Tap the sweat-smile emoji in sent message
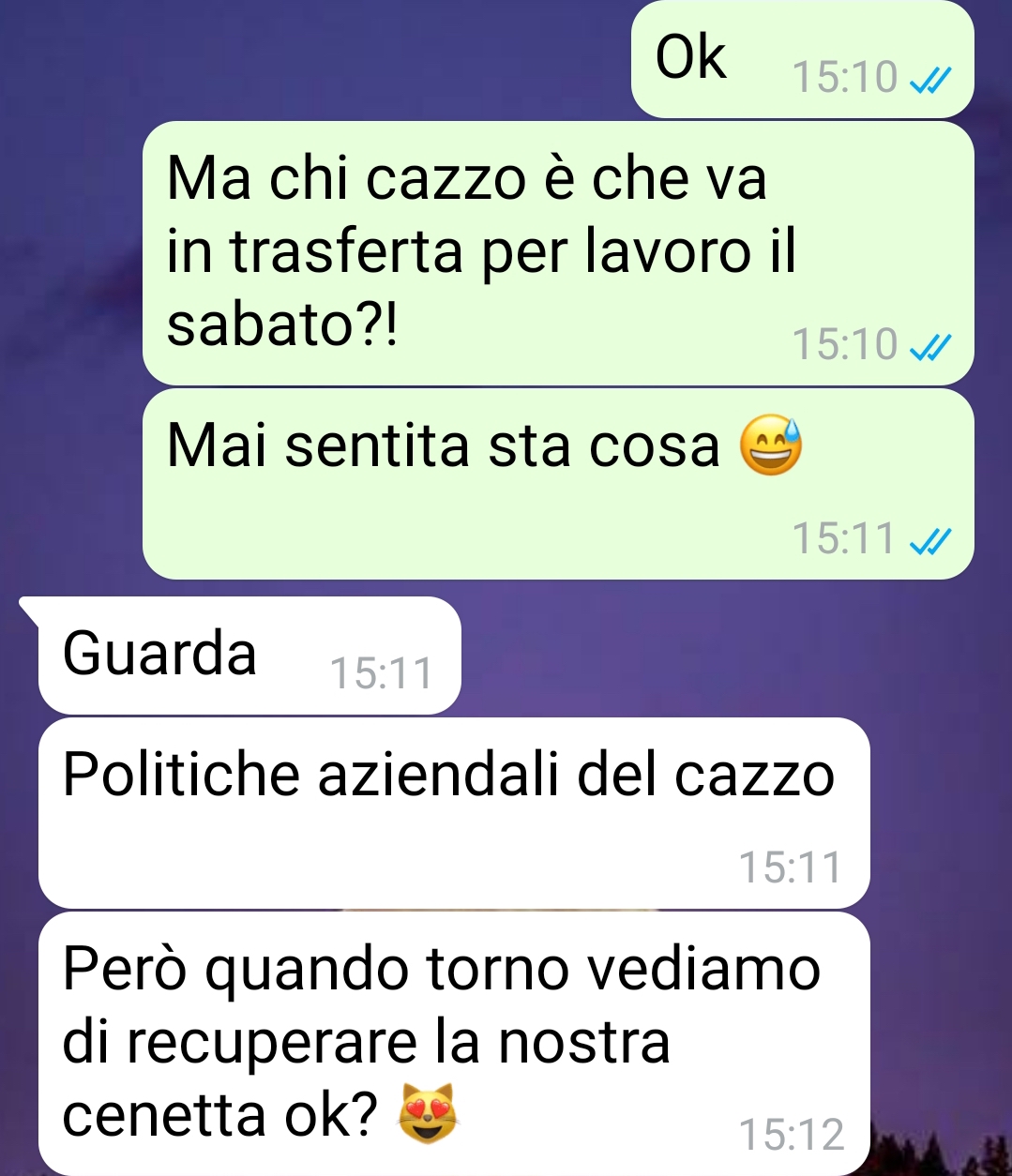 [771, 445]
